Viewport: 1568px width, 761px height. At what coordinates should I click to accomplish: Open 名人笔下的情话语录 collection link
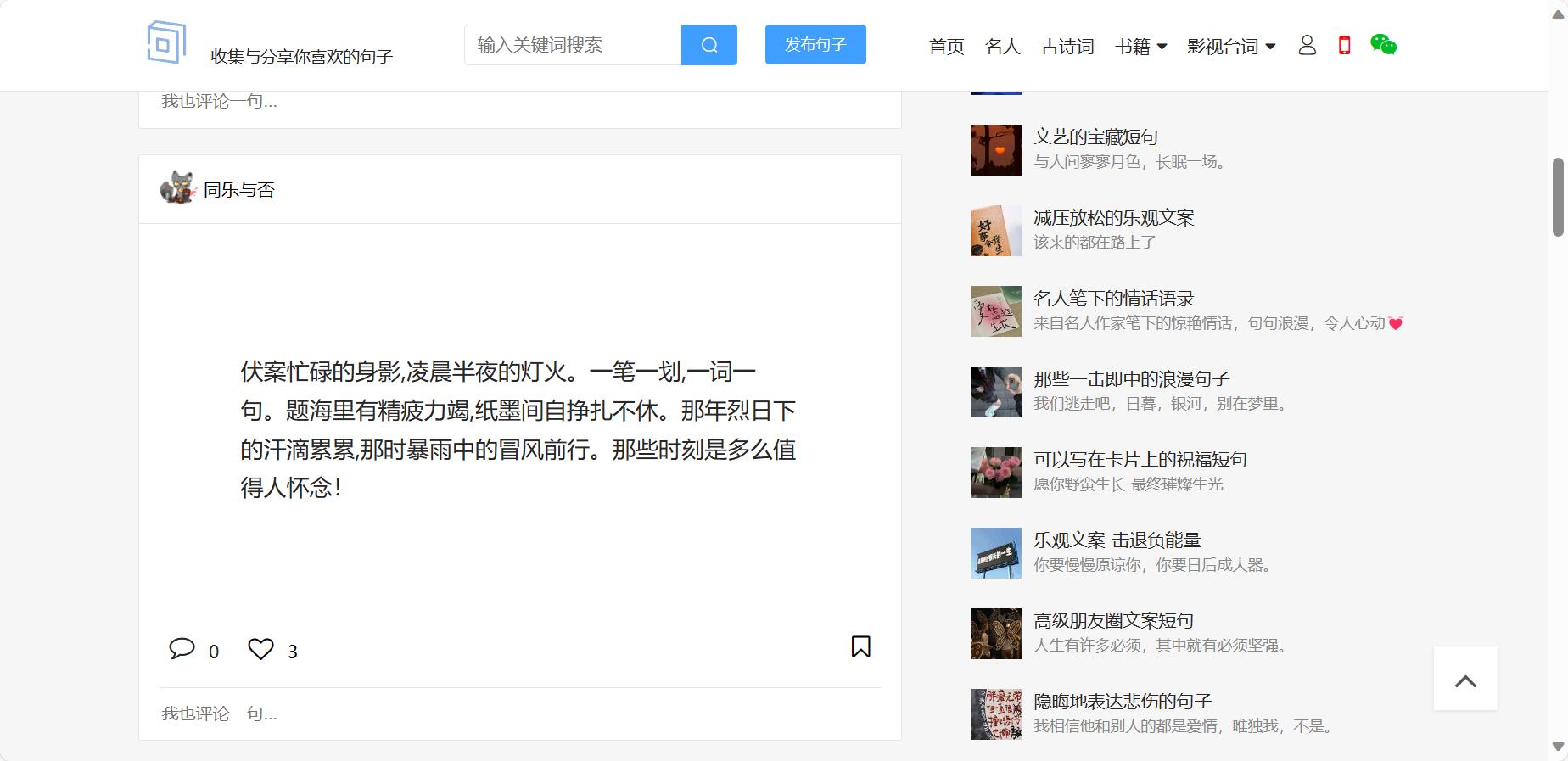pos(1113,298)
